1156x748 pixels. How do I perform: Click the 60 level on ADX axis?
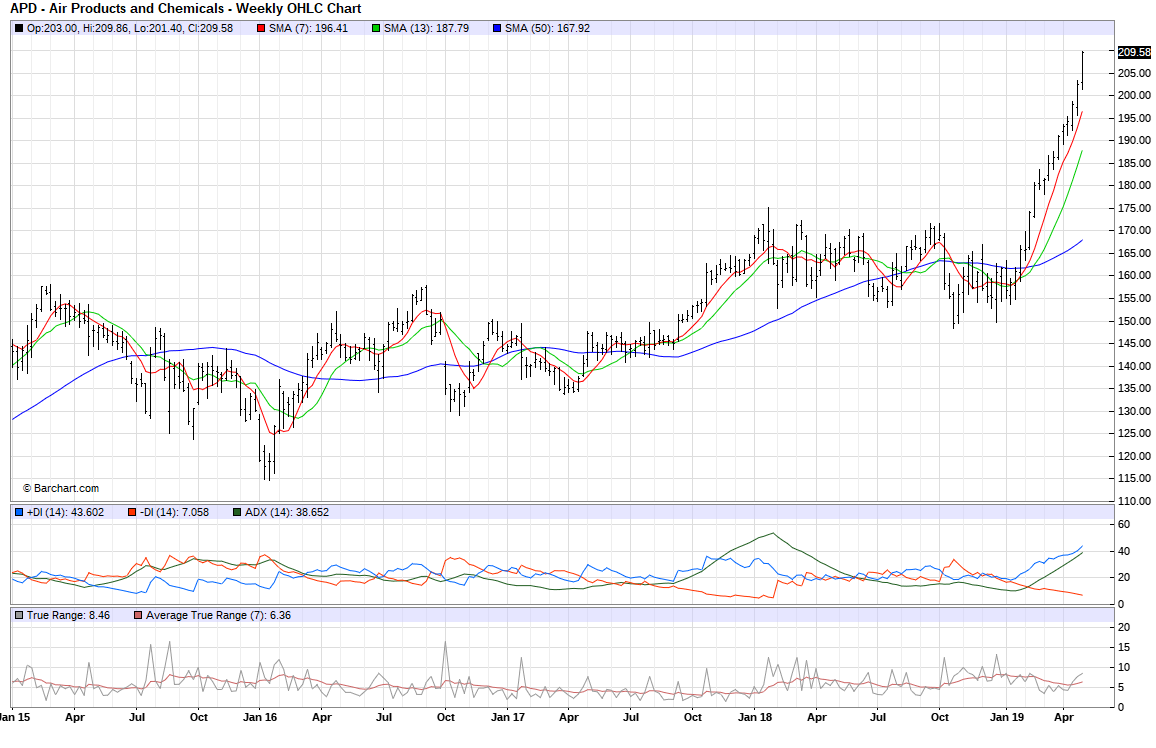pyautogui.click(x=1124, y=525)
